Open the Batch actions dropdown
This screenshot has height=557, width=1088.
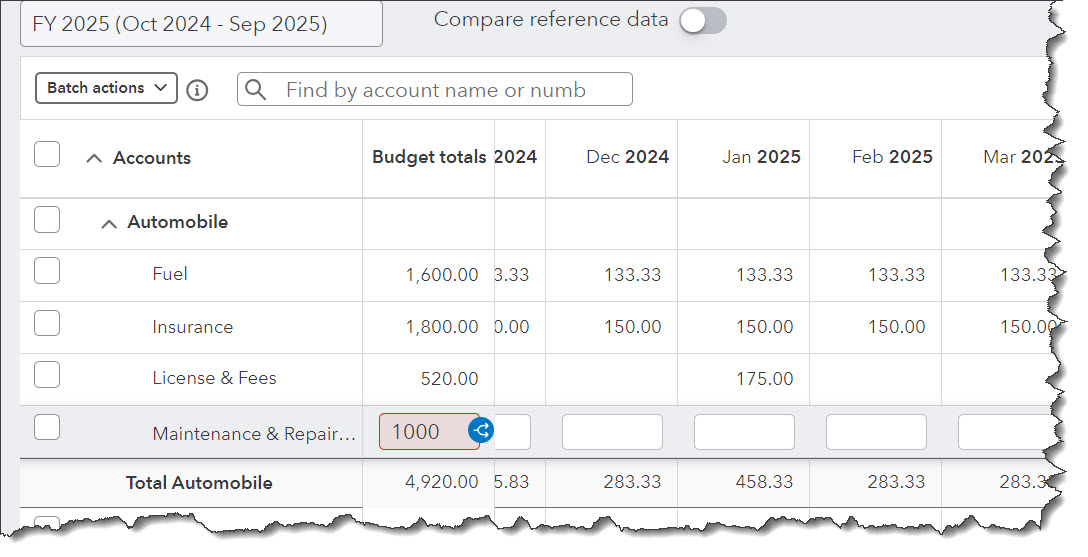[107, 88]
